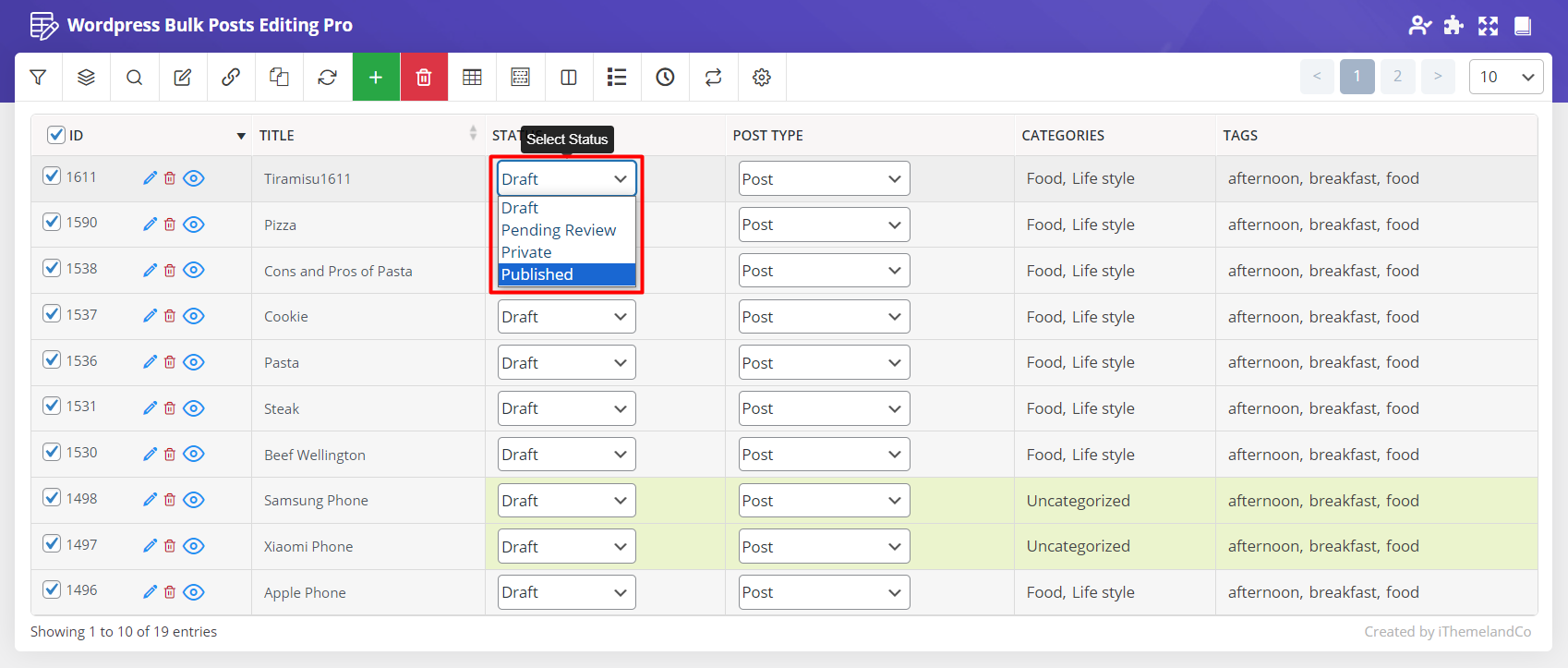Open the filter funnel tool
The height and width of the screenshot is (668, 1568).
(38, 78)
